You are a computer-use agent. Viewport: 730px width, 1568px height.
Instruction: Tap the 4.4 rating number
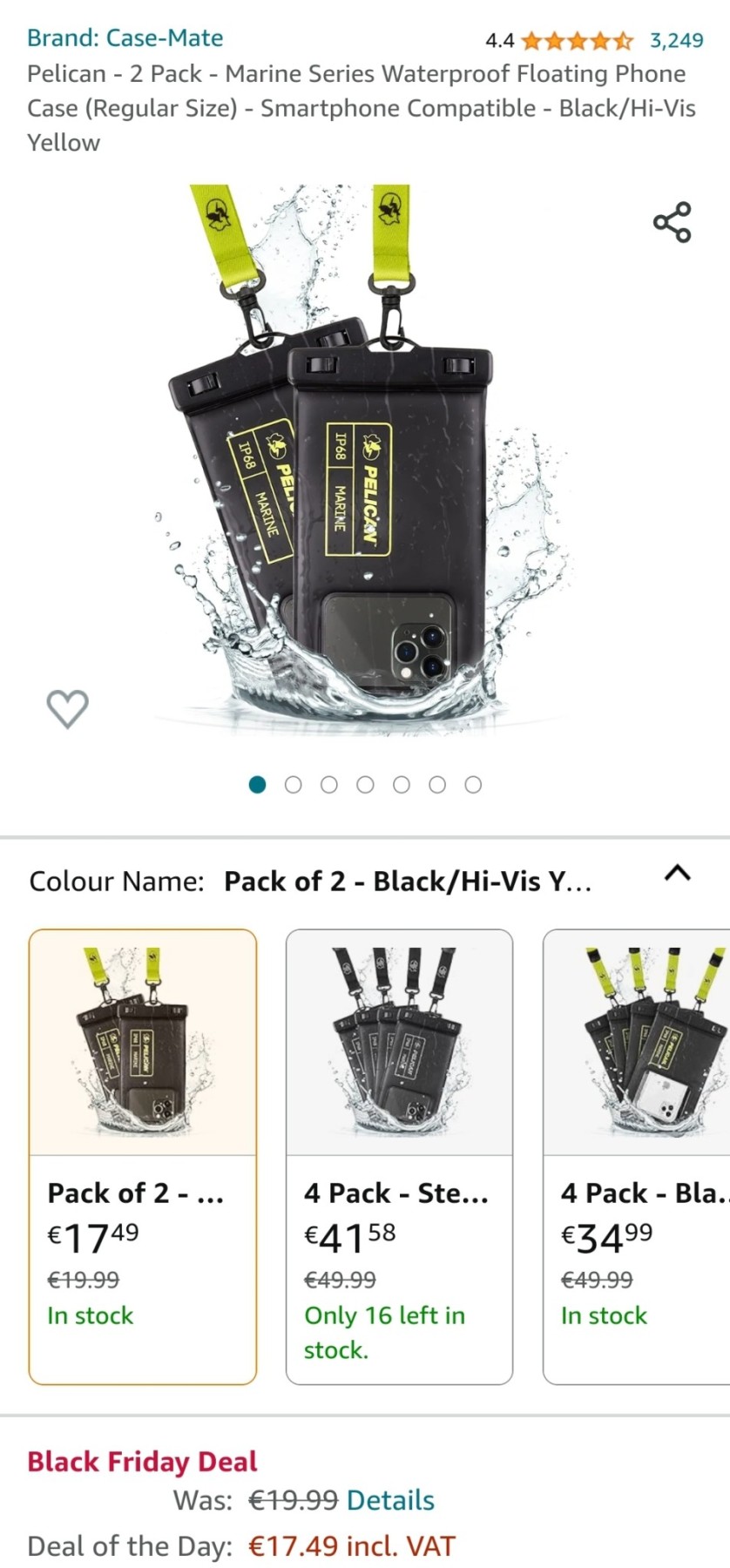coord(499,40)
